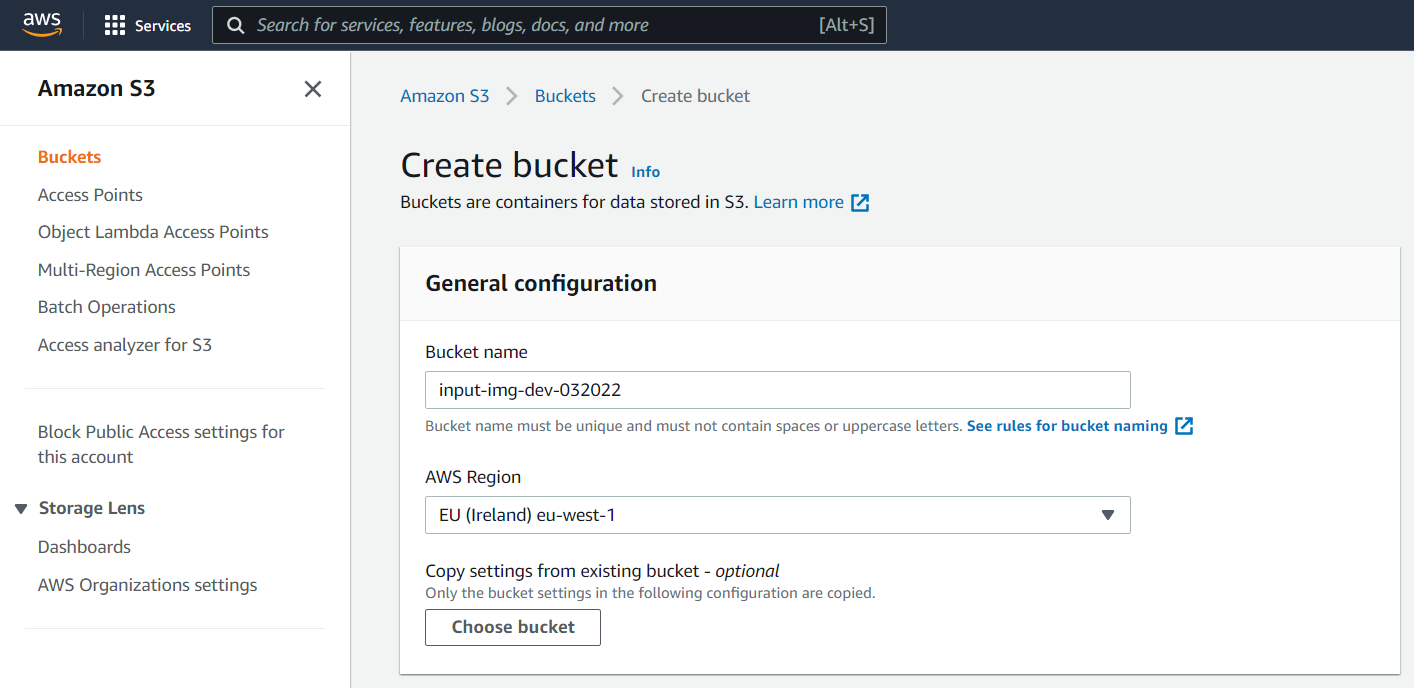Click external link icon beside Learn more

point(860,203)
